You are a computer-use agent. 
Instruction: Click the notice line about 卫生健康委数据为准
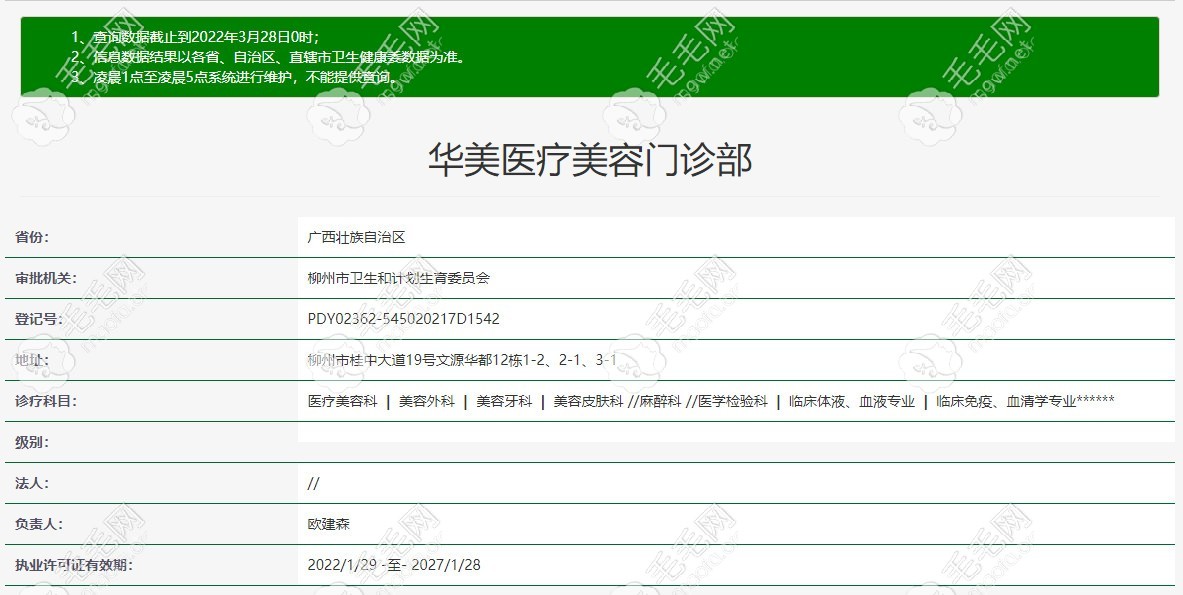point(267,57)
